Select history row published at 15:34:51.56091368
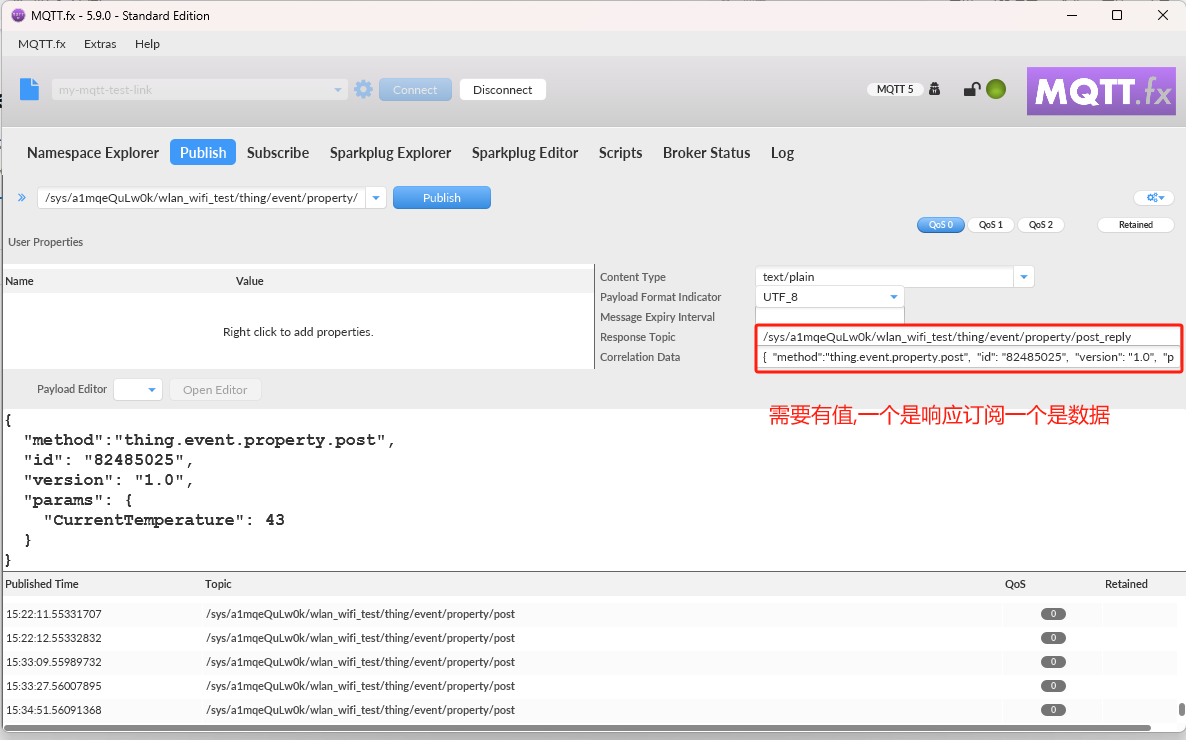The width and height of the screenshot is (1186, 740). (x=590, y=710)
